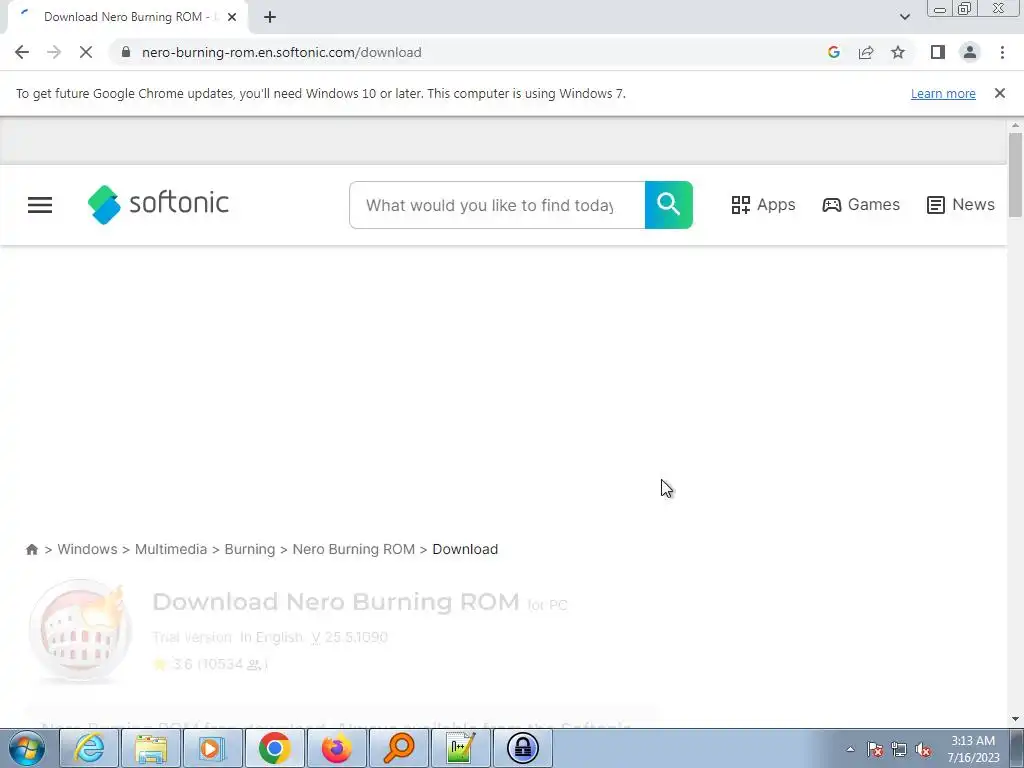Viewport: 1024px width, 768px height.
Task: Click the Softonic logo
Action: click(x=158, y=204)
